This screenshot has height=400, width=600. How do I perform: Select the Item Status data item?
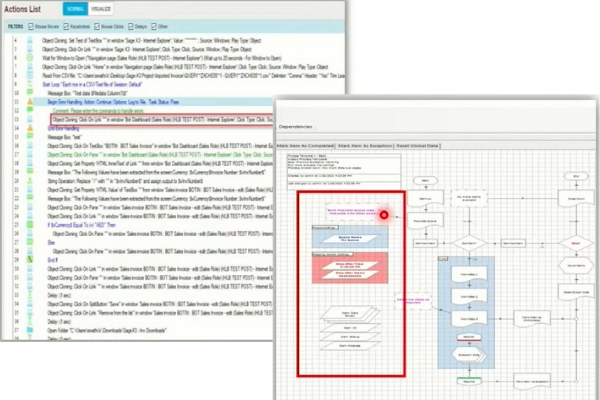coord(350,337)
